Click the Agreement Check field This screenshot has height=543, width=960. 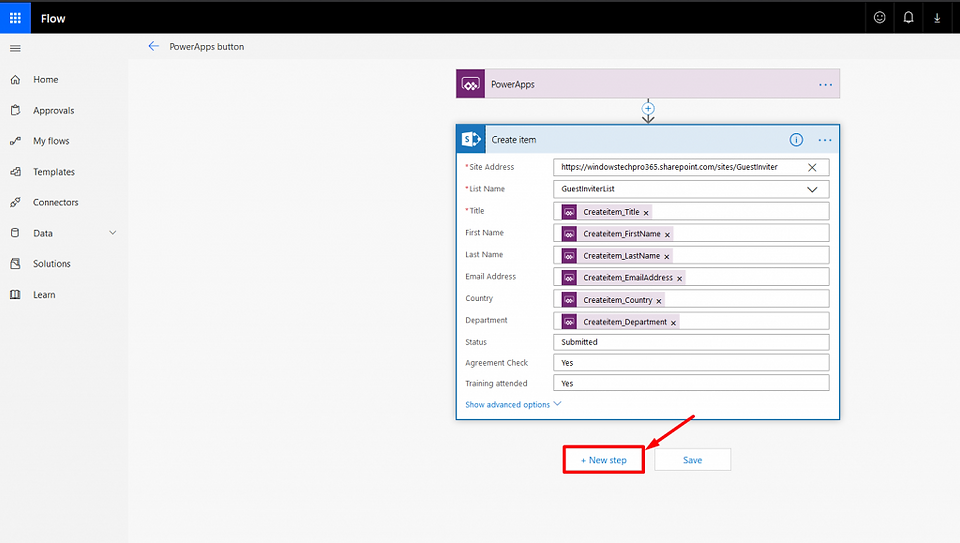click(x=691, y=362)
